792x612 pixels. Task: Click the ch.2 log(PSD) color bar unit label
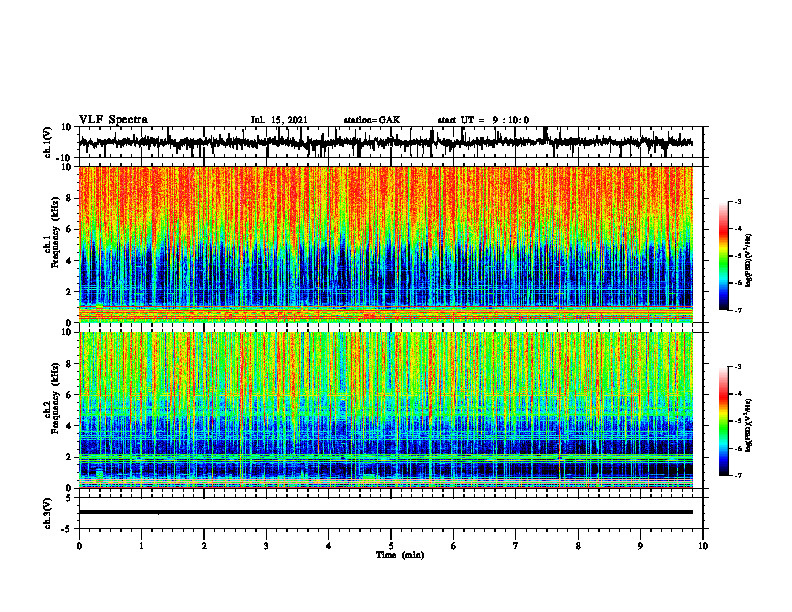tap(749, 424)
